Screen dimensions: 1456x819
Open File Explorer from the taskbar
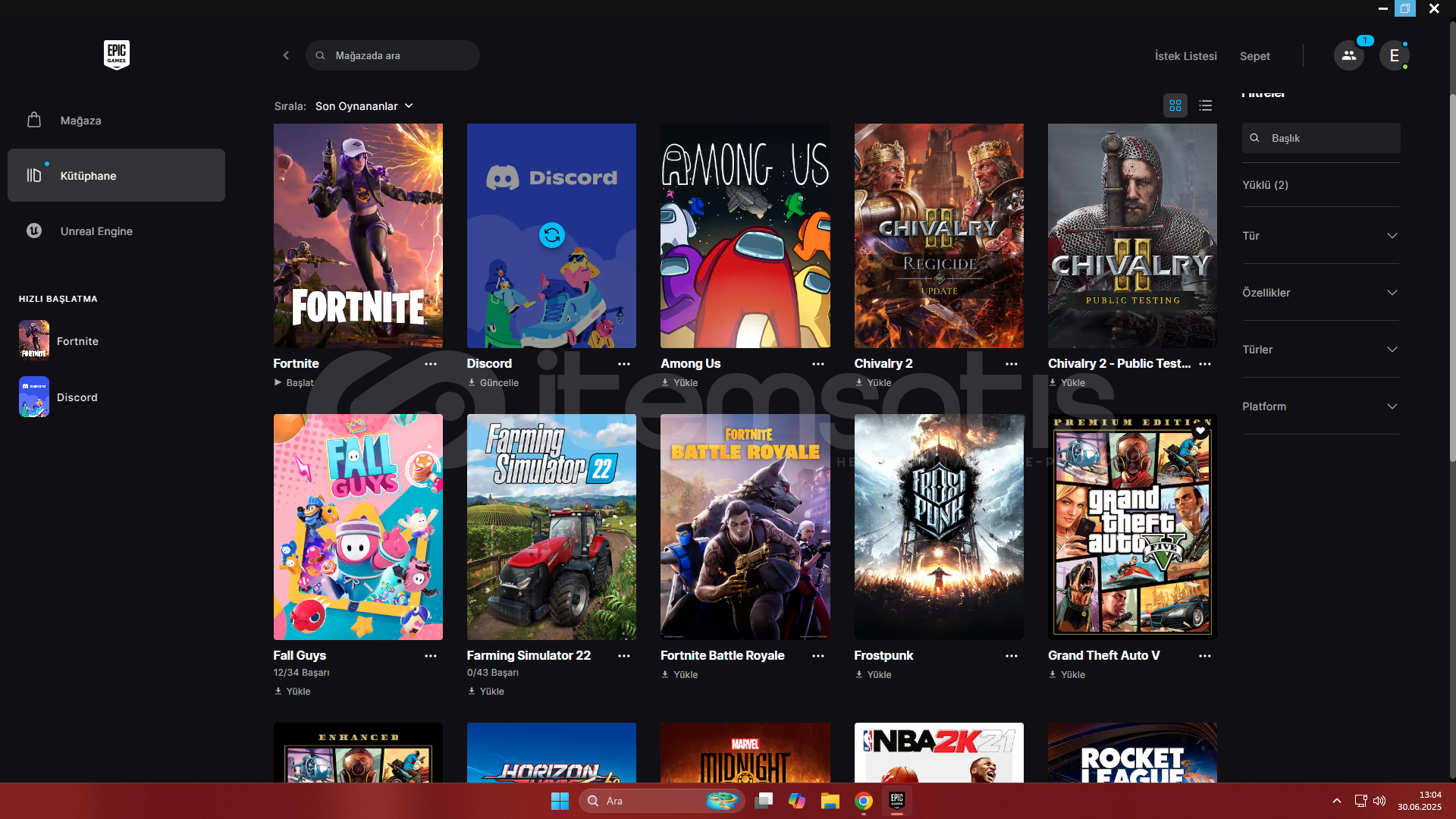830,801
